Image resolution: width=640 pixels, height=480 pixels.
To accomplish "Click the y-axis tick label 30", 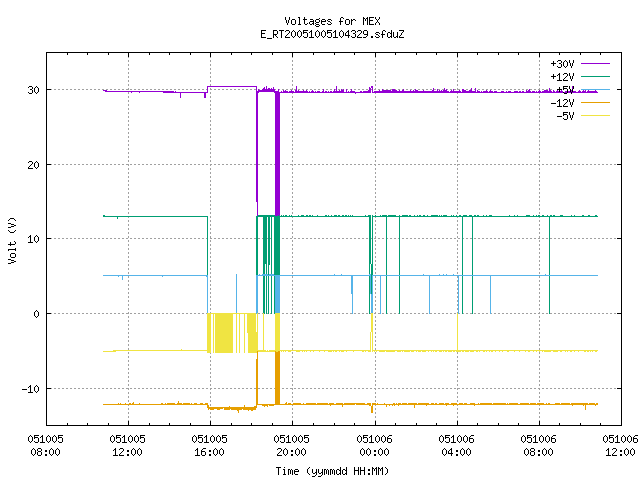I will click(33, 90).
